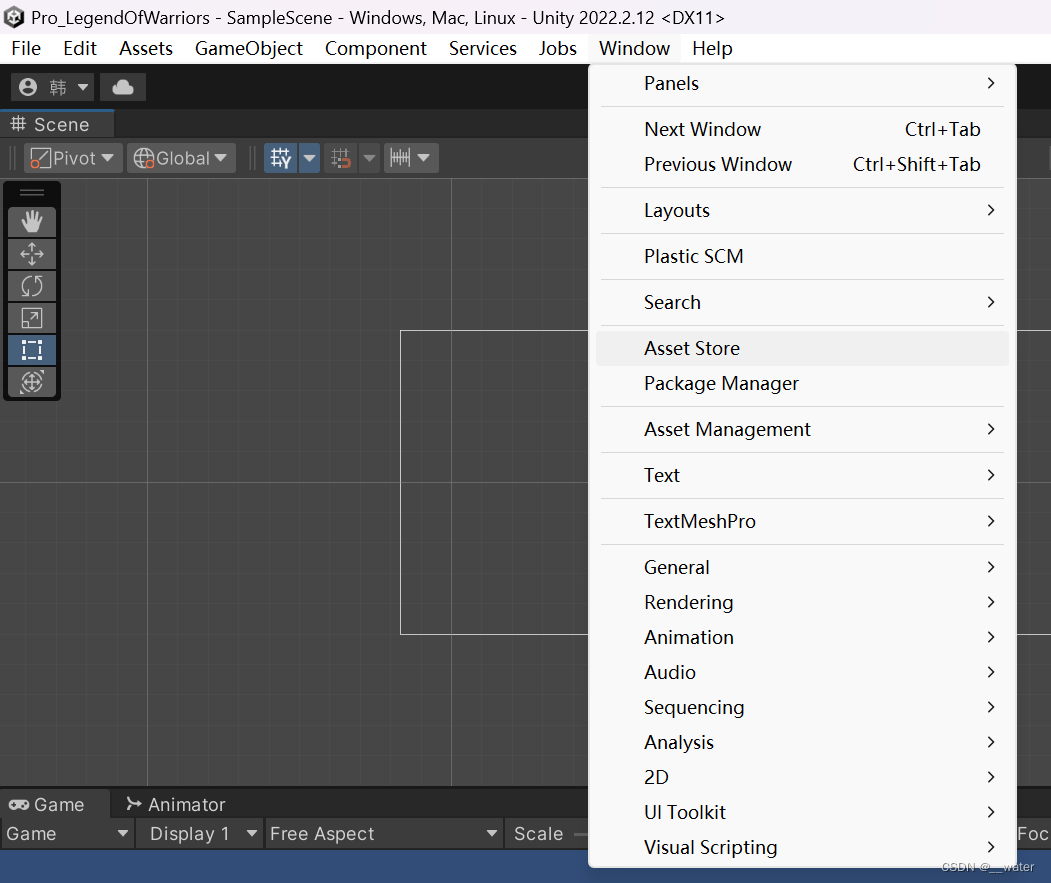This screenshot has width=1051, height=883.
Task: Expand the TextMeshPro submenu
Action: [x=802, y=522]
